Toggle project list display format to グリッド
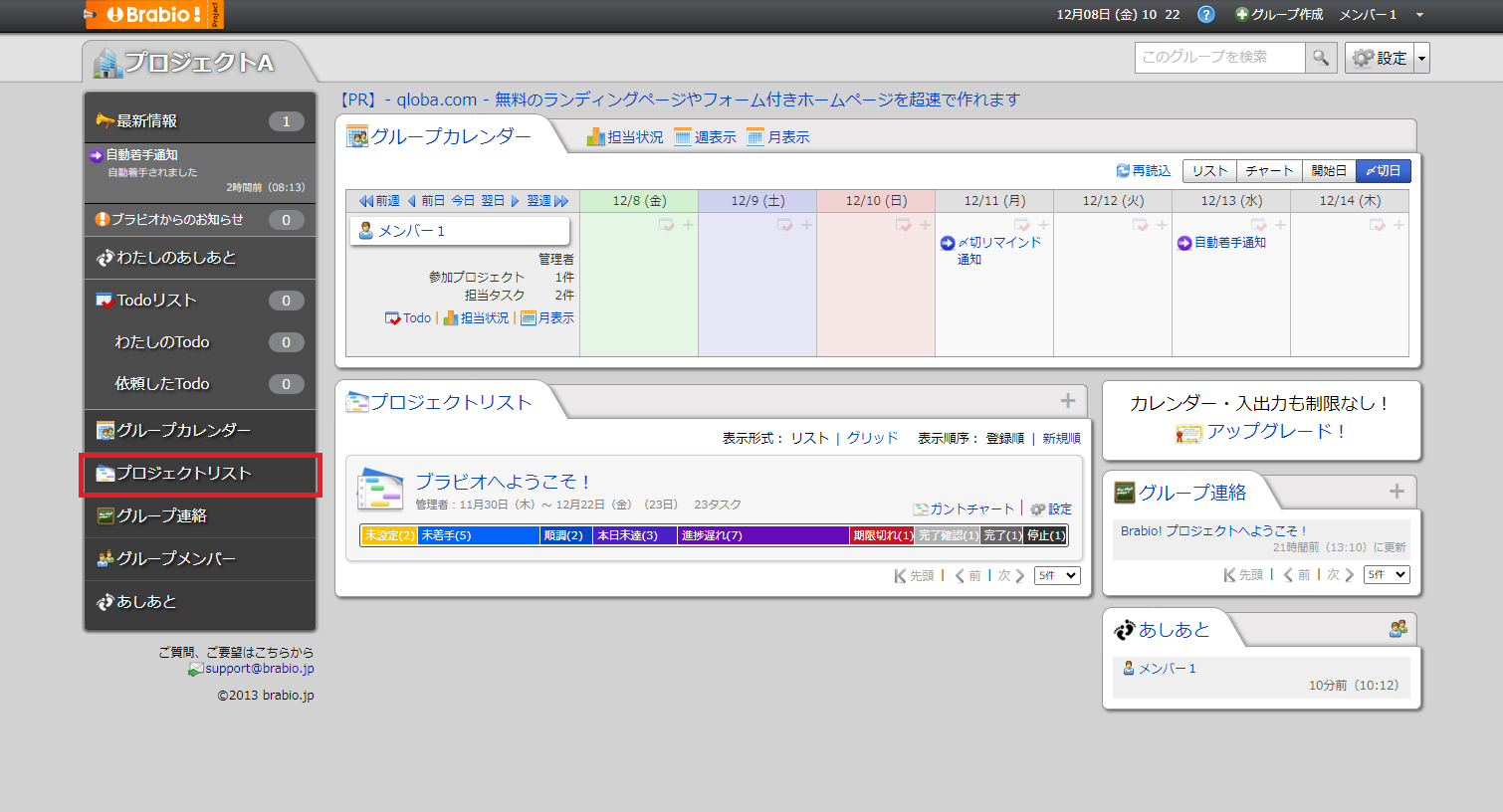Screen dimensions: 1503x812 (872, 437)
